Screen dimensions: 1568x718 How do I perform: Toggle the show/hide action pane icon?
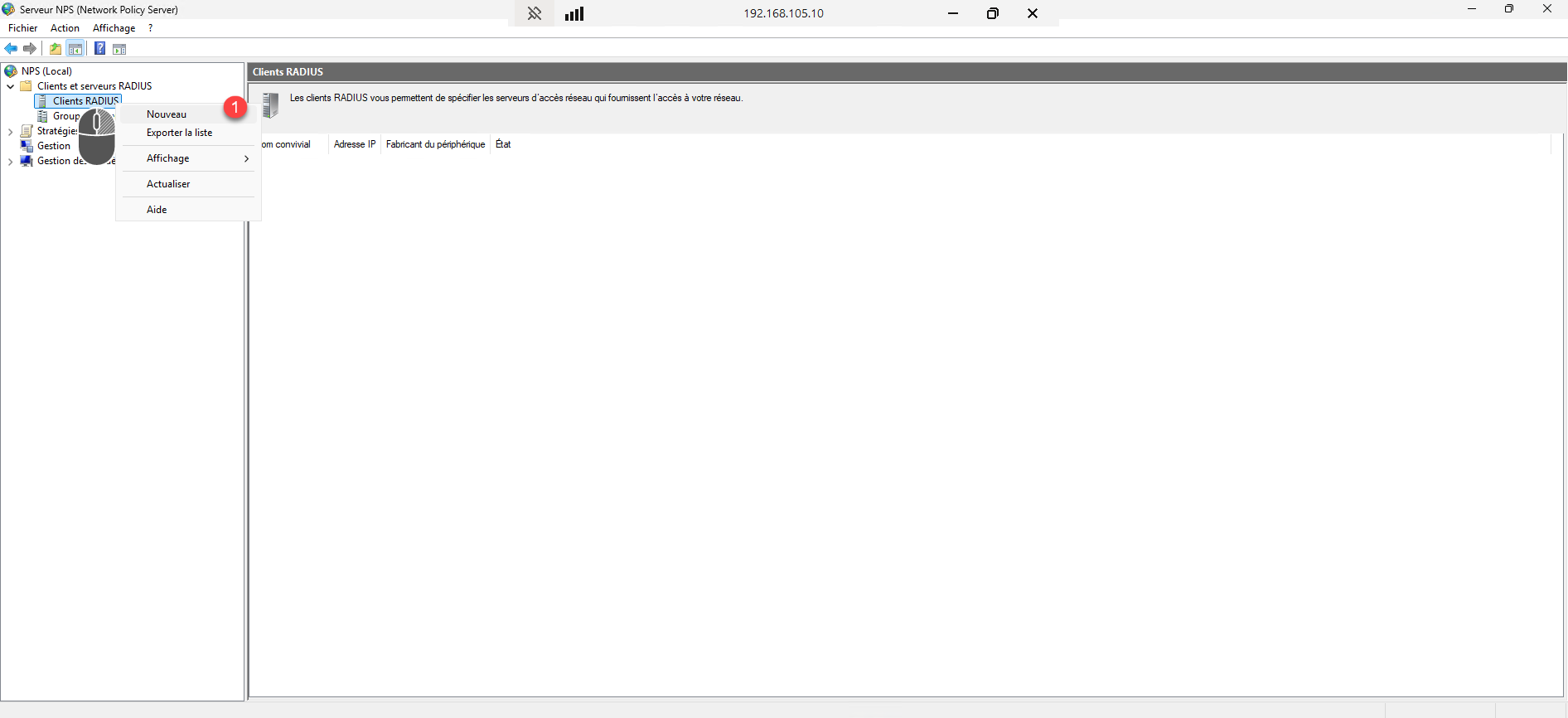coord(119,49)
